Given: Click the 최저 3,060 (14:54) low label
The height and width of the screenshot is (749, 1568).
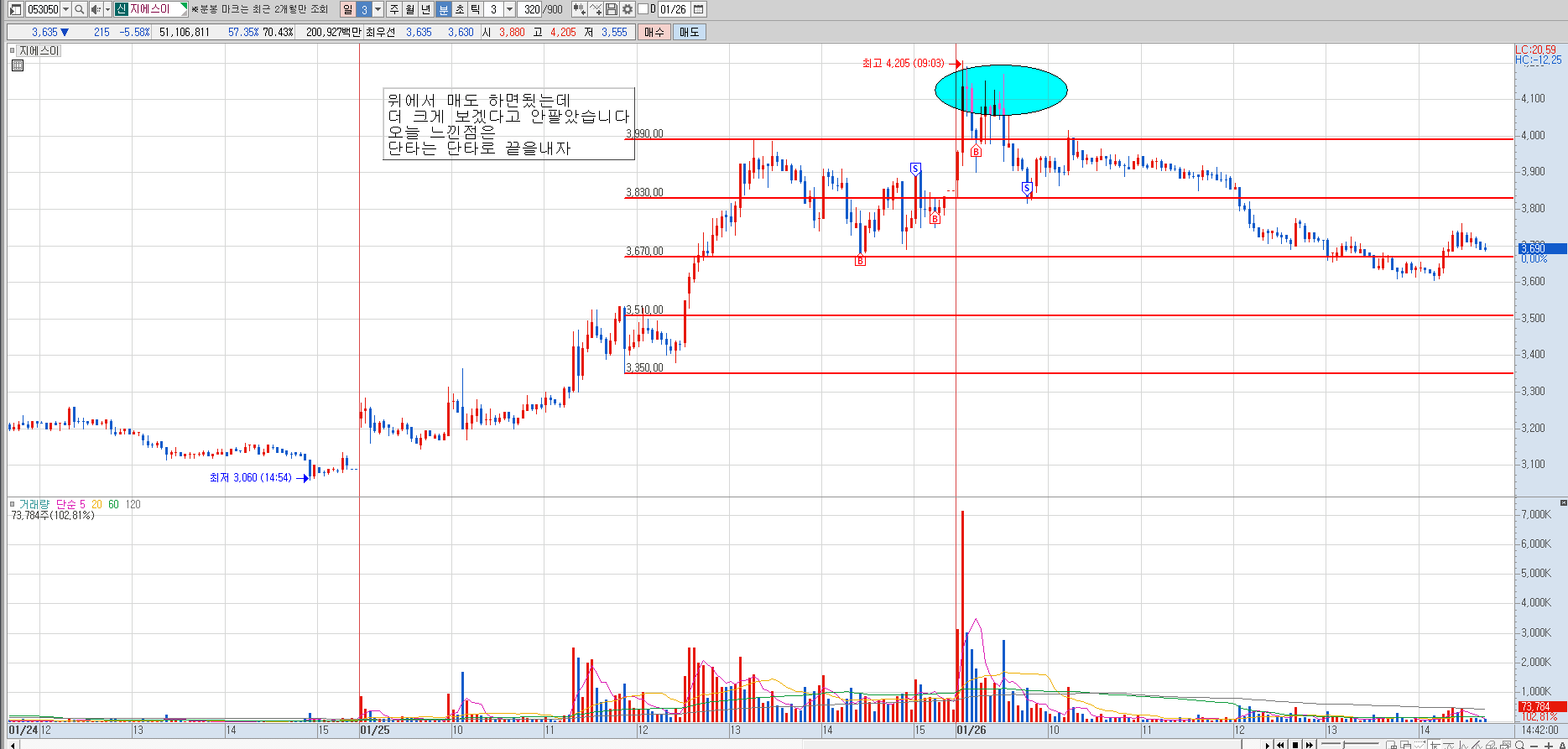Looking at the screenshot, I should click(x=251, y=477).
